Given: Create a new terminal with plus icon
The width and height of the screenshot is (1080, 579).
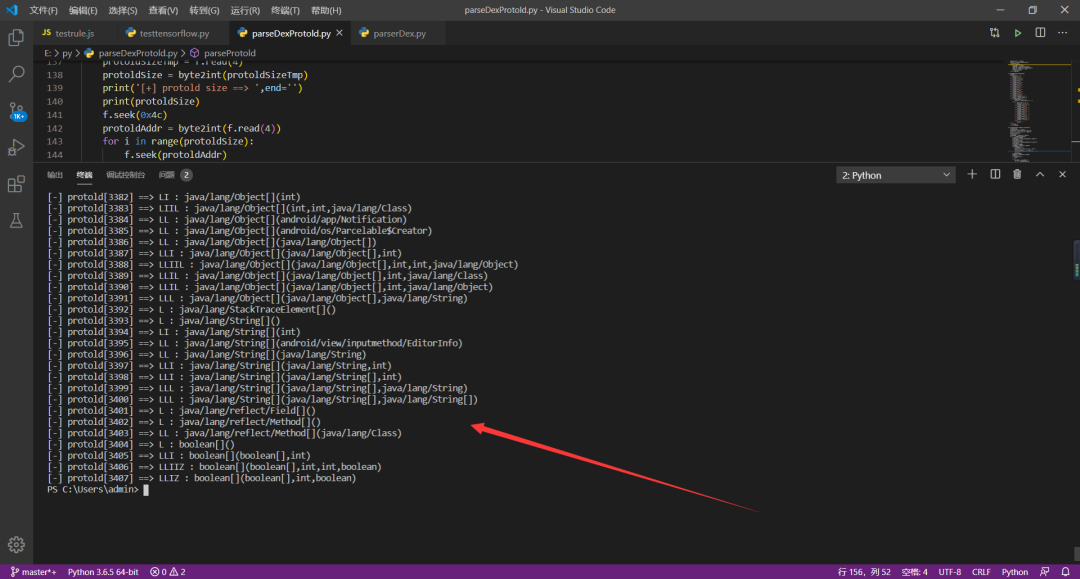Looking at the screenshot, I should click(972, 175).
